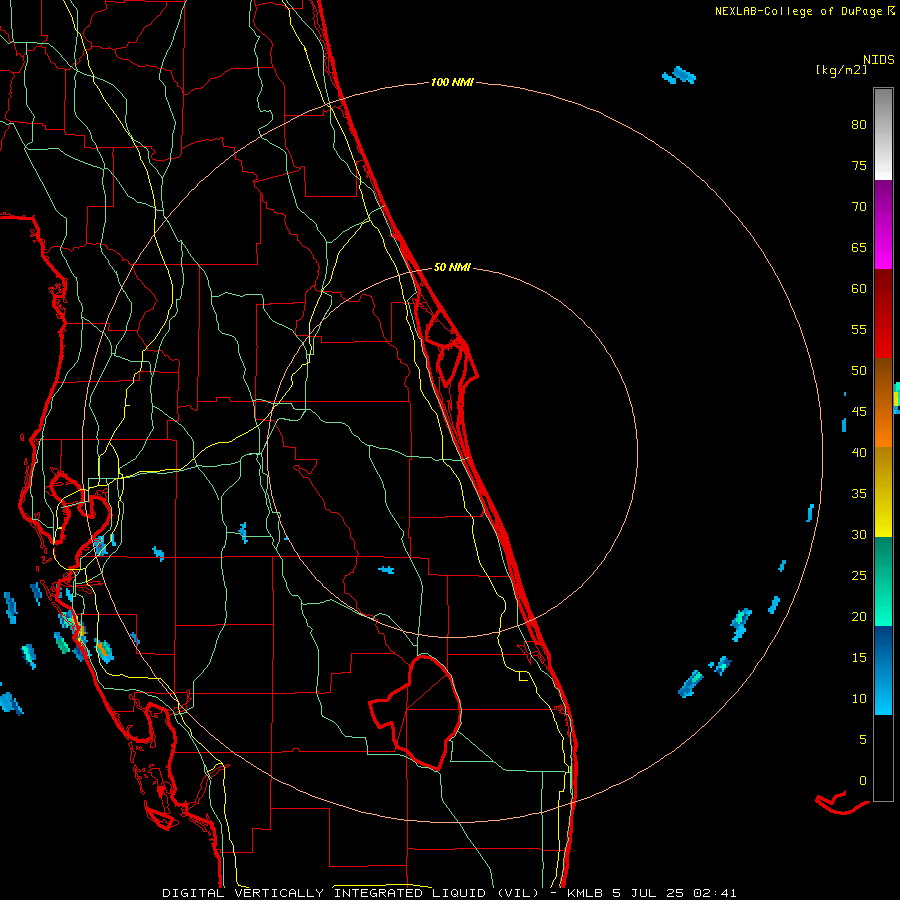900x900 pixels.
Task: Pick the red segment of the color bar
Action: click(x=883, y=314)
